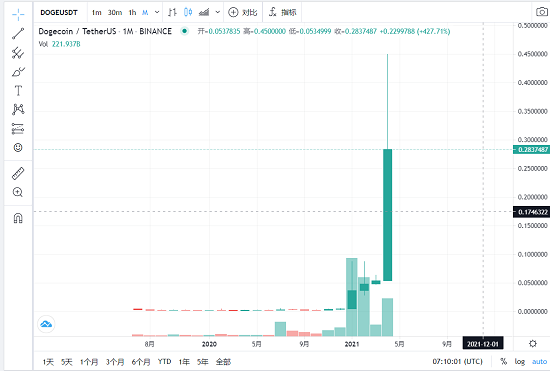550x371 pixels.
Task: Select the brush drawing tool
Action: click(x=18, y=72)
